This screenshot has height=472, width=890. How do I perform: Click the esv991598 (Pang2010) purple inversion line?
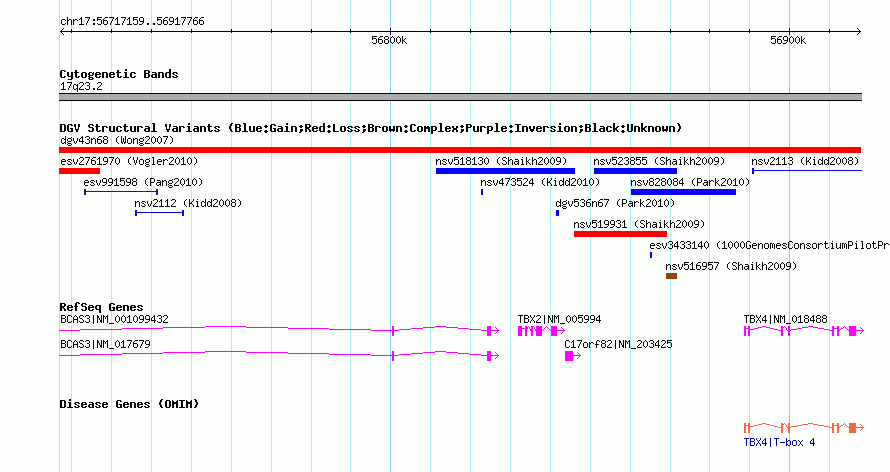(x=121, y=192)
